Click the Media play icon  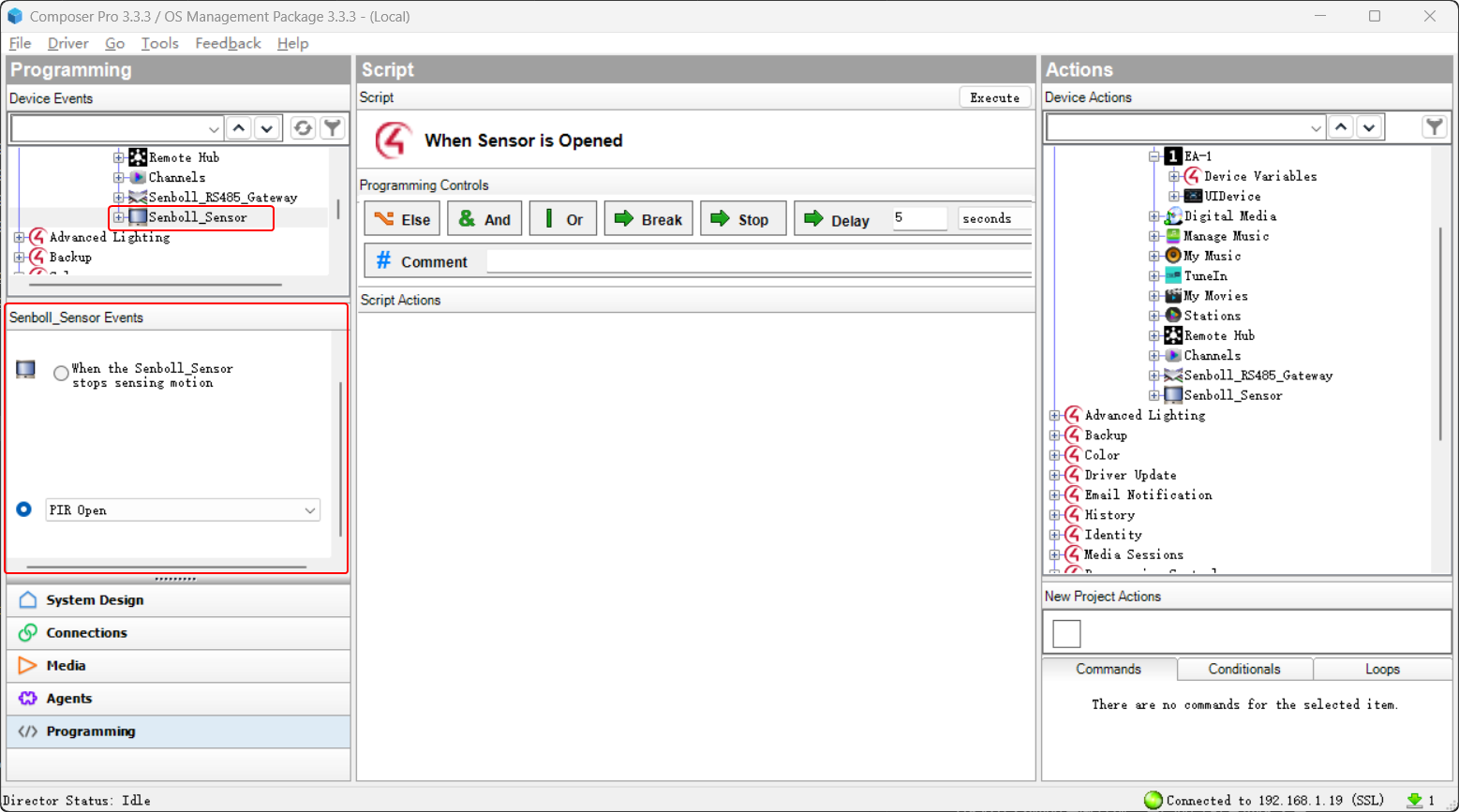(x=28, y=666)
